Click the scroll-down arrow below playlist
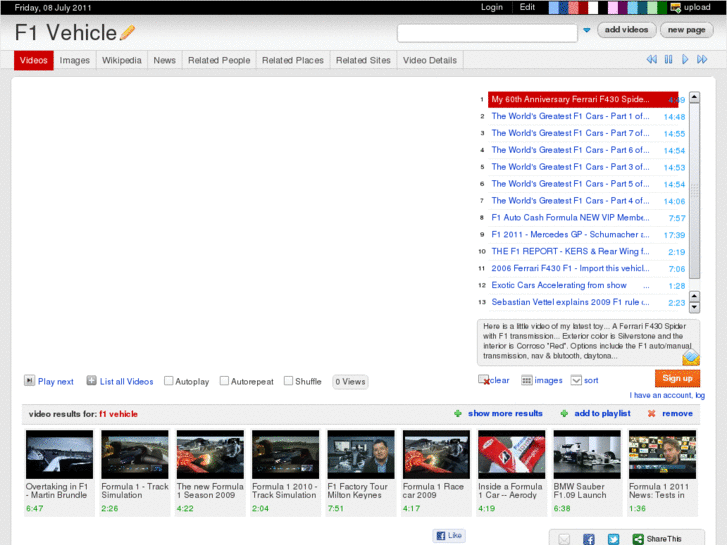This screenshot has width=727, height=545. click(694, 307)
